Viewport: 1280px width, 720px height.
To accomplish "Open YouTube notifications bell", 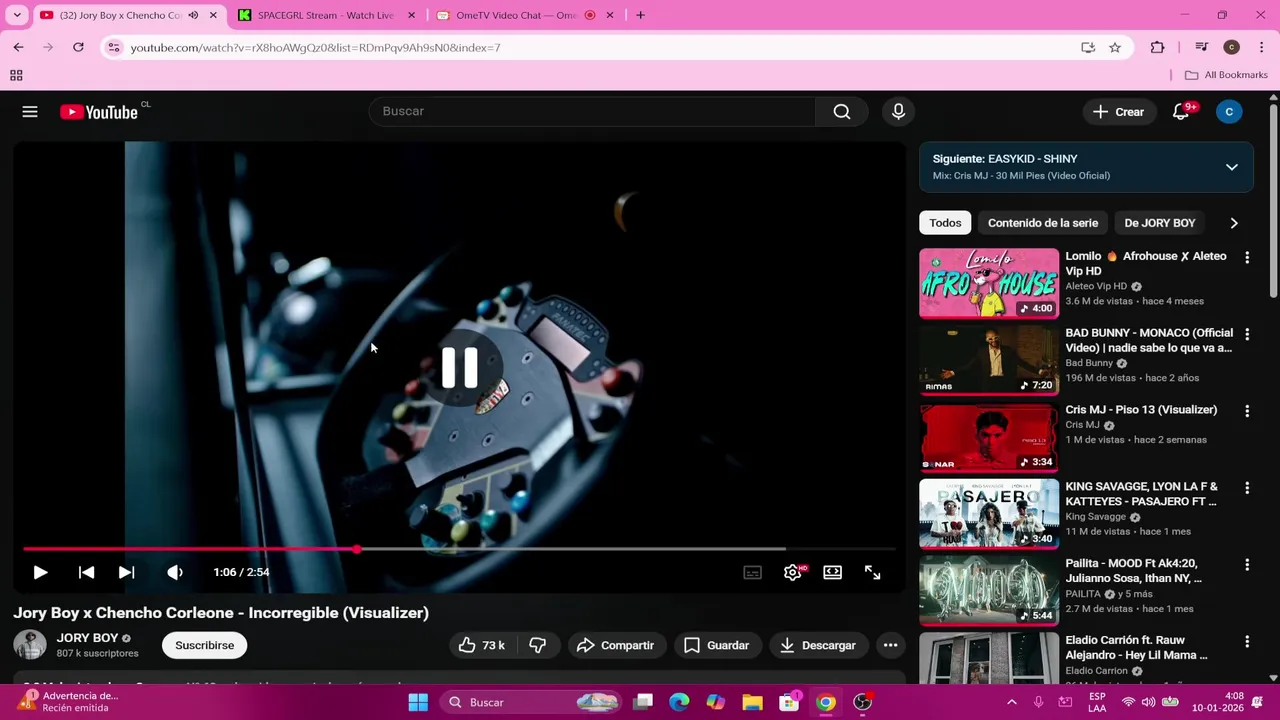I will [x=1181, y=112].
